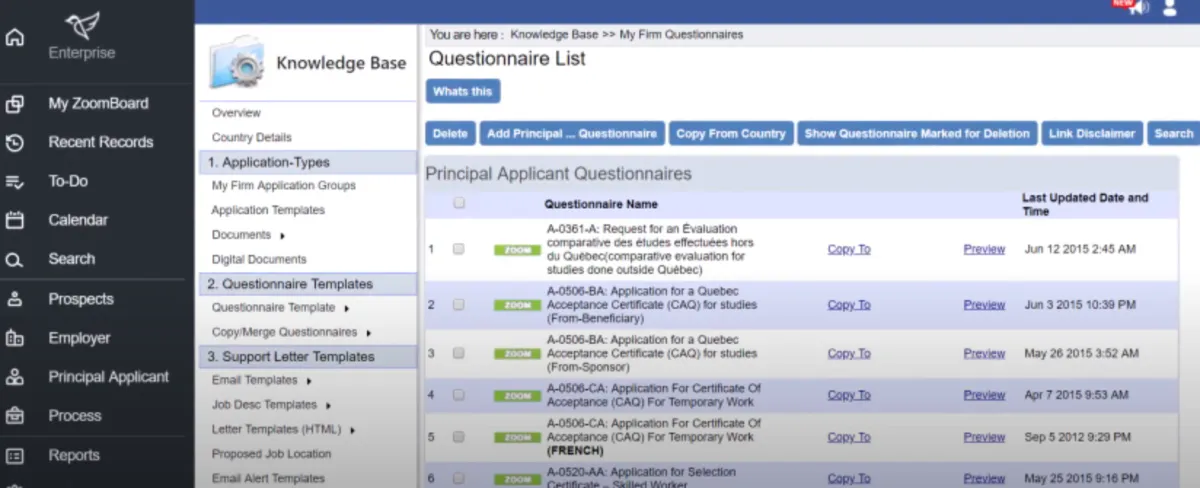
Task: Click the Questionnaire Name column header
Action: (x=601, y=204)
